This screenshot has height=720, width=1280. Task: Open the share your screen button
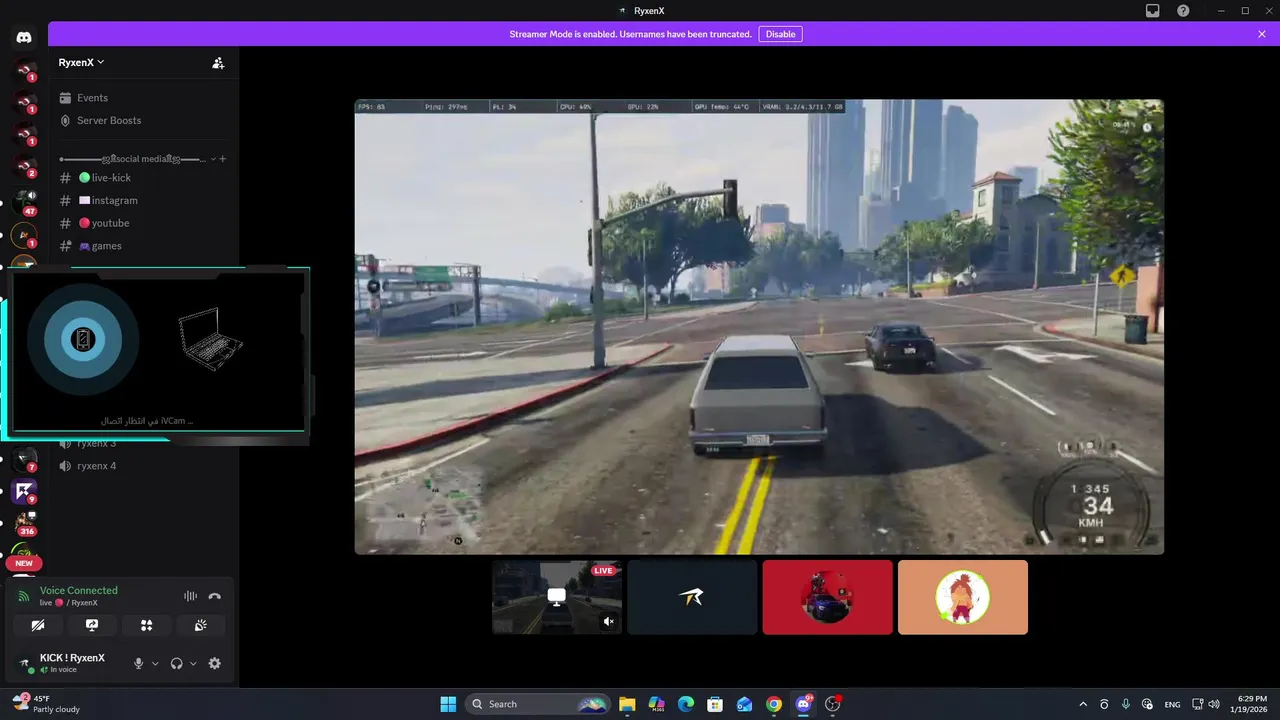92,625
